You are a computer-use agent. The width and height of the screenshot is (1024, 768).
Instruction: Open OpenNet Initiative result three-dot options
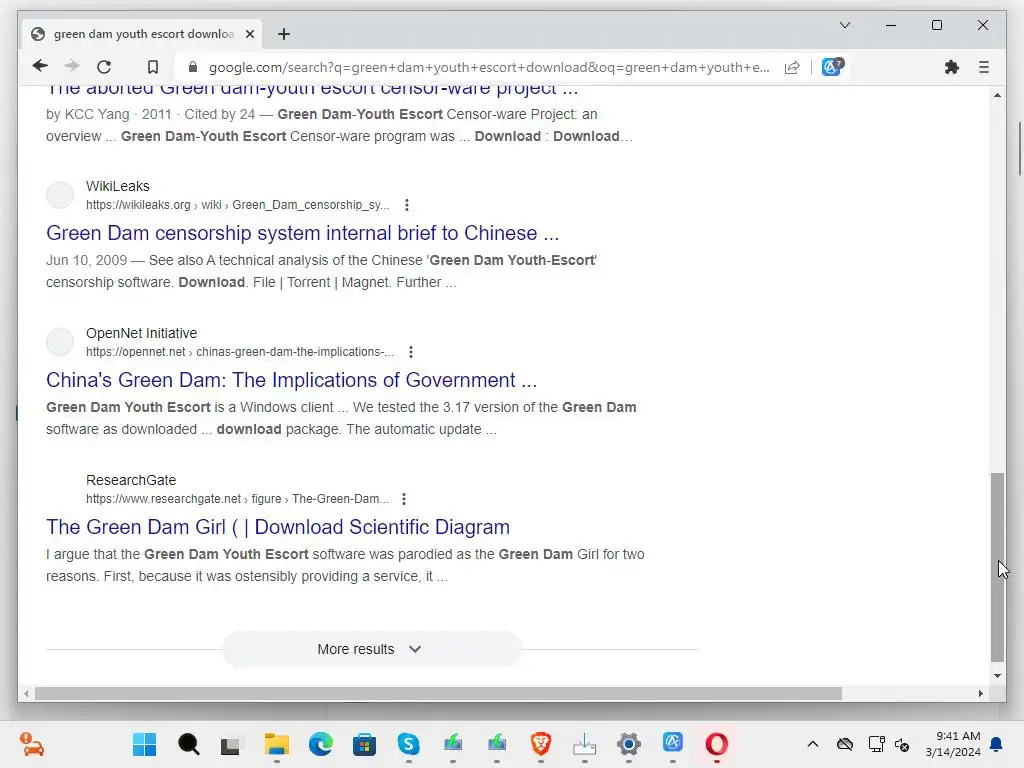tap(410, 352)
